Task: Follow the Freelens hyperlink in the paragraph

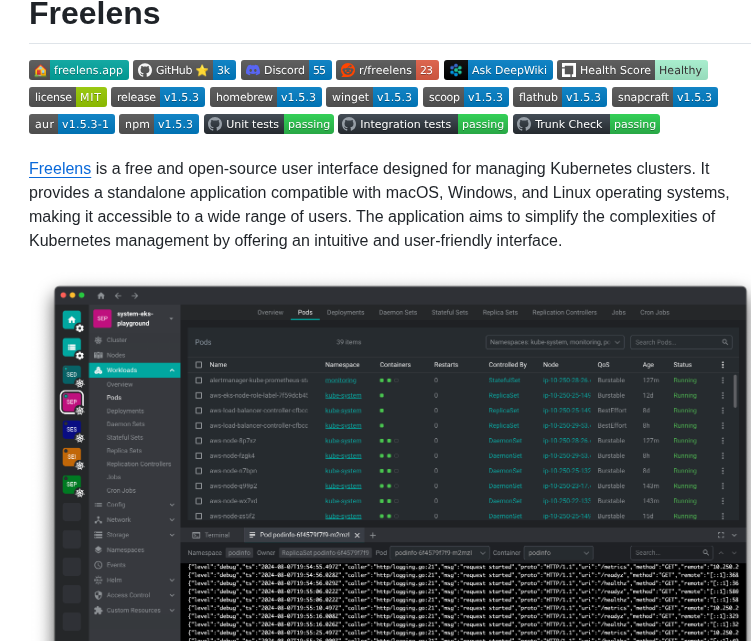Action: (60, 169)
